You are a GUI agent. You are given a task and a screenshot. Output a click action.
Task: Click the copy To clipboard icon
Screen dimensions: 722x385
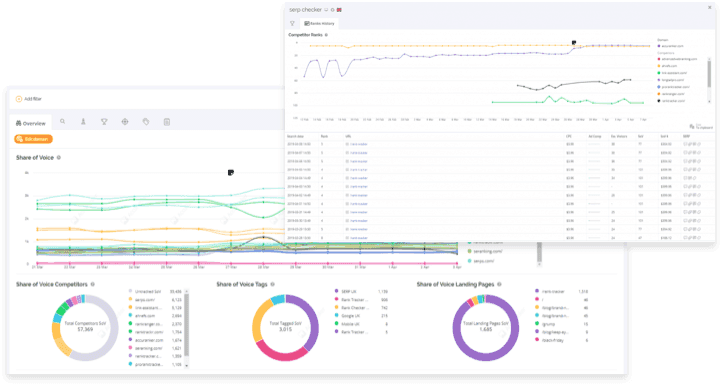(692, 126)
